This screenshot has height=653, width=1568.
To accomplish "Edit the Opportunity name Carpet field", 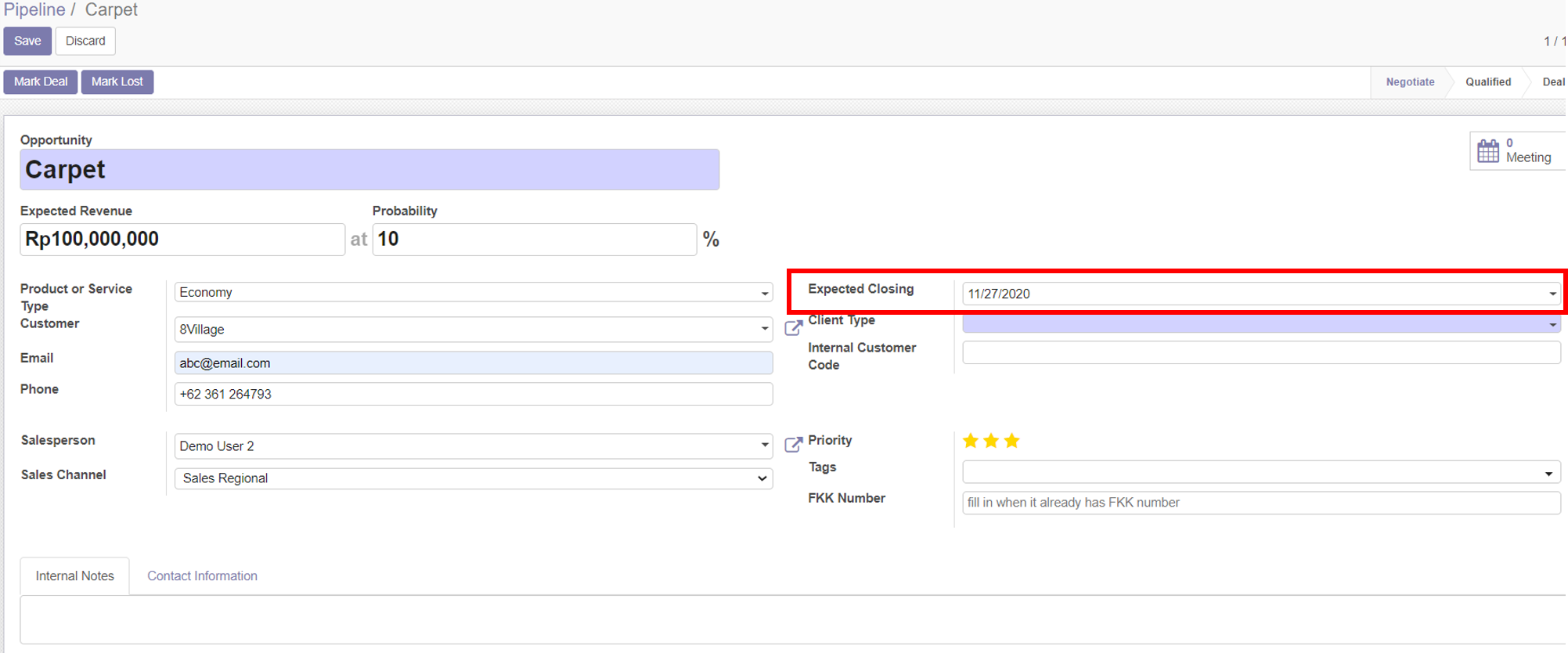I will tap(369, 169).
